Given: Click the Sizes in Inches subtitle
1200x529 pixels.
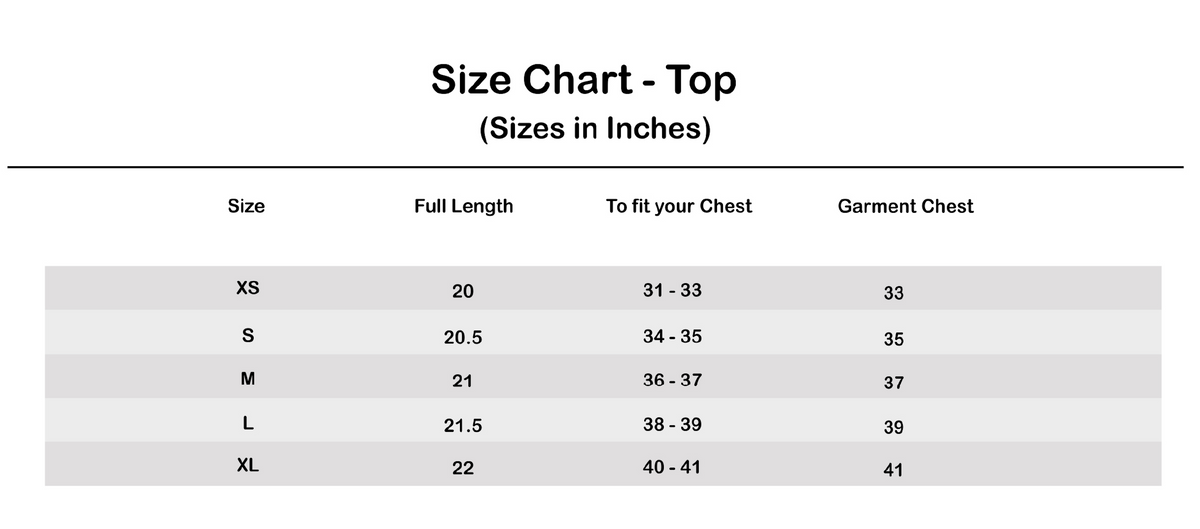Looking at the screenshot, I should pyautogui.click(x=595, y=129).
